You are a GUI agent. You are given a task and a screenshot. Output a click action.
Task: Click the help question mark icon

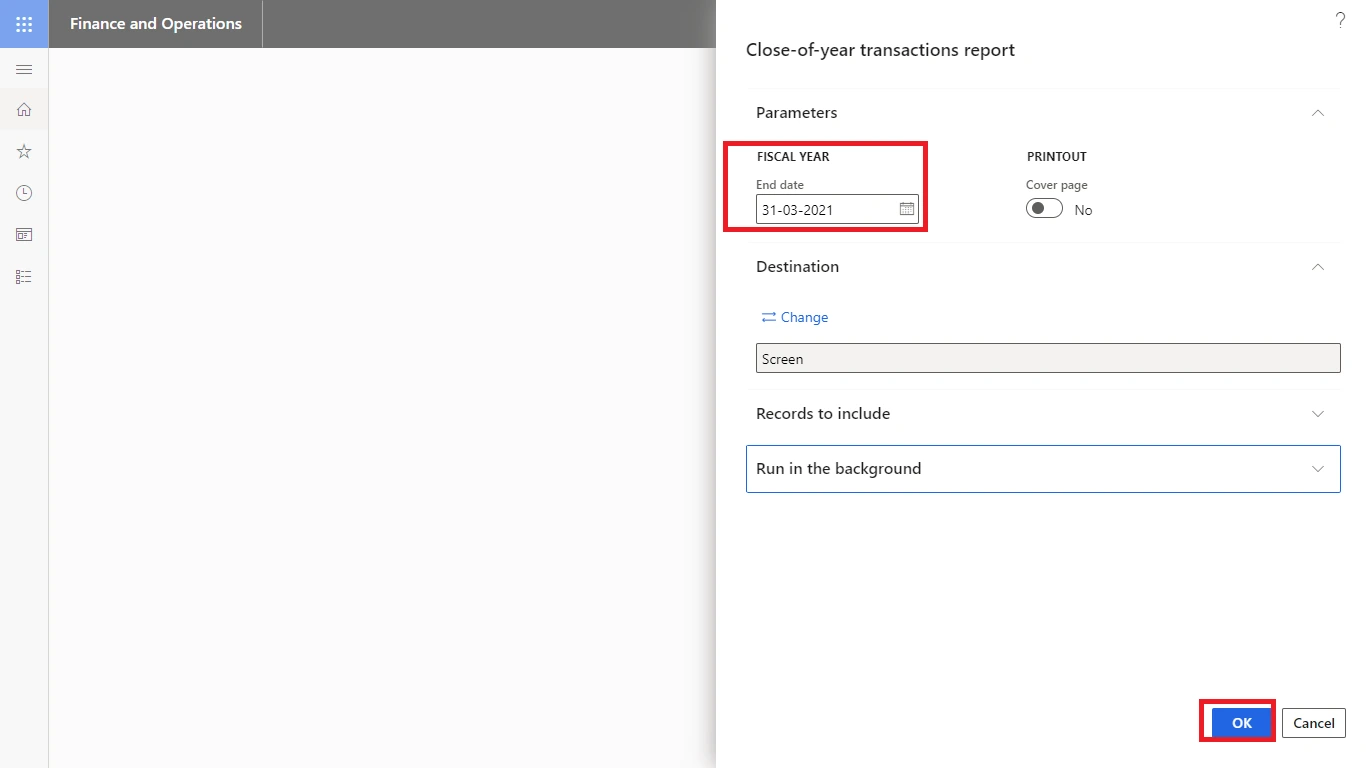1340,20
